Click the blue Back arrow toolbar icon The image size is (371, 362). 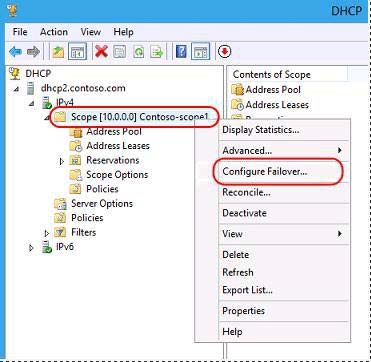(x=15, y=52)
